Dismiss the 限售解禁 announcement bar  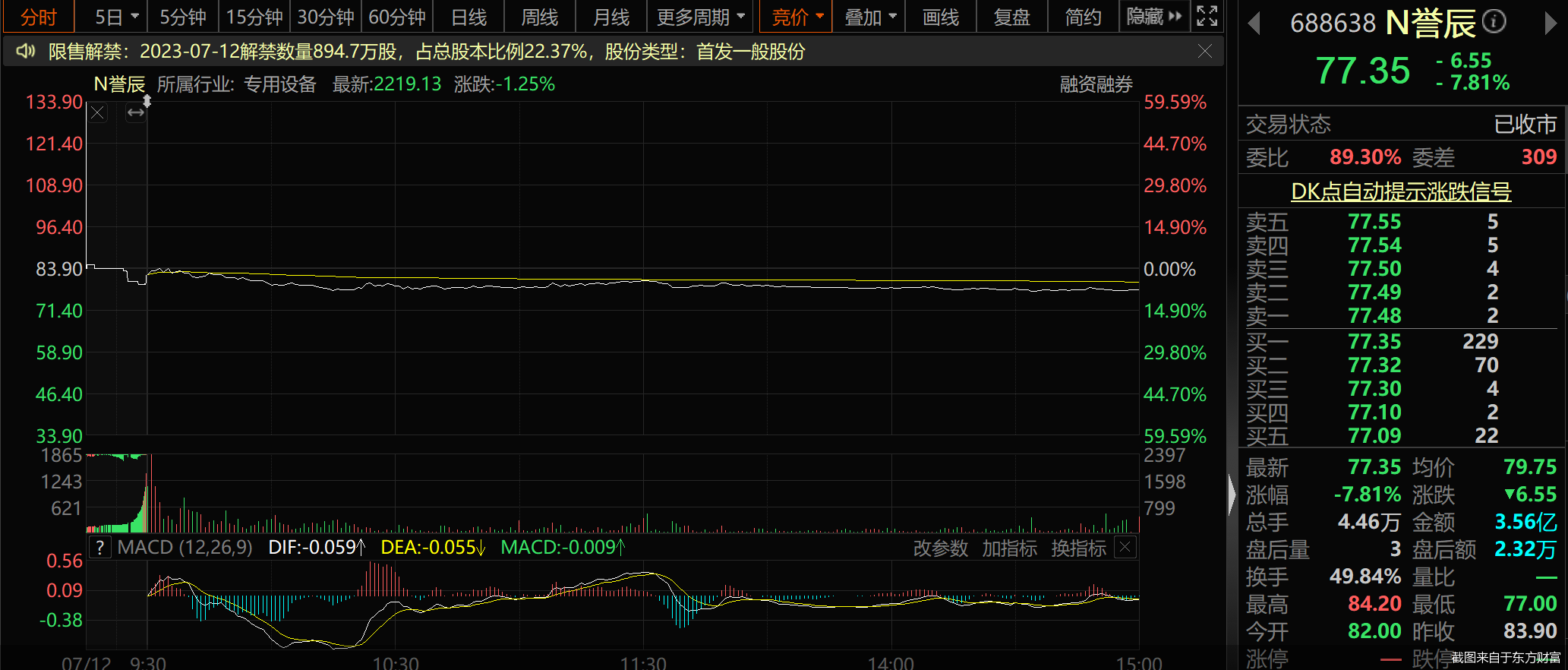pos(1204,52)
